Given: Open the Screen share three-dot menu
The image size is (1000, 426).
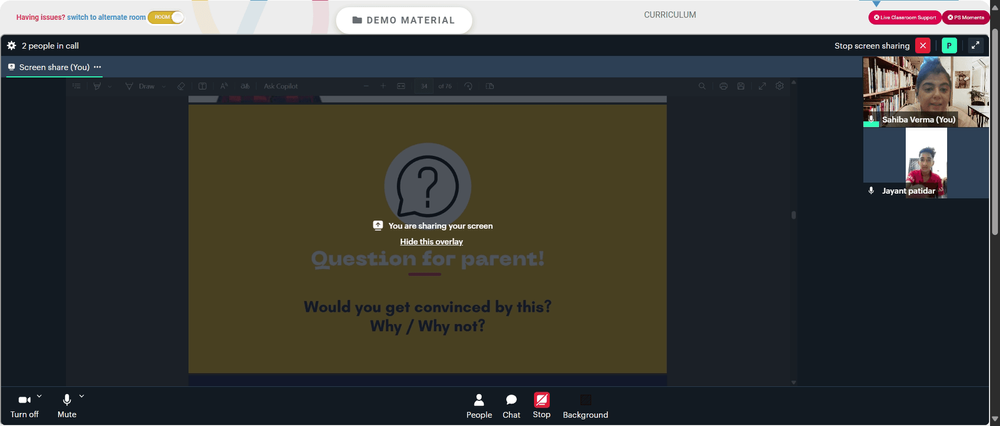Looking at the screenshot, I should tap(97, 67).
